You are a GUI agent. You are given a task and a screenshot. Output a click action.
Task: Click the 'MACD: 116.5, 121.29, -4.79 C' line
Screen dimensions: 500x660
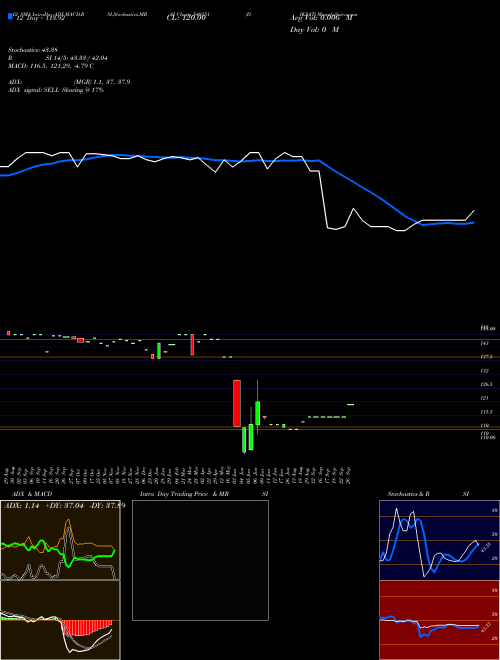(x=51, y=66)
